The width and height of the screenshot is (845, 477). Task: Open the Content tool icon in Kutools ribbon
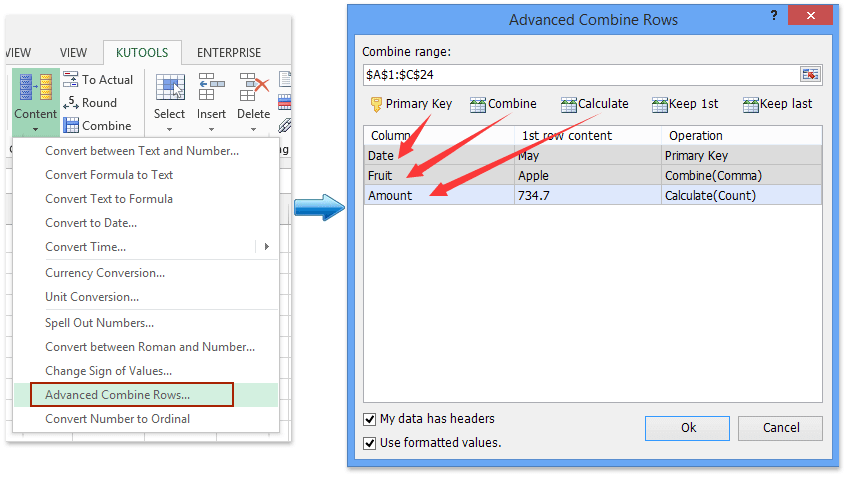36,87
